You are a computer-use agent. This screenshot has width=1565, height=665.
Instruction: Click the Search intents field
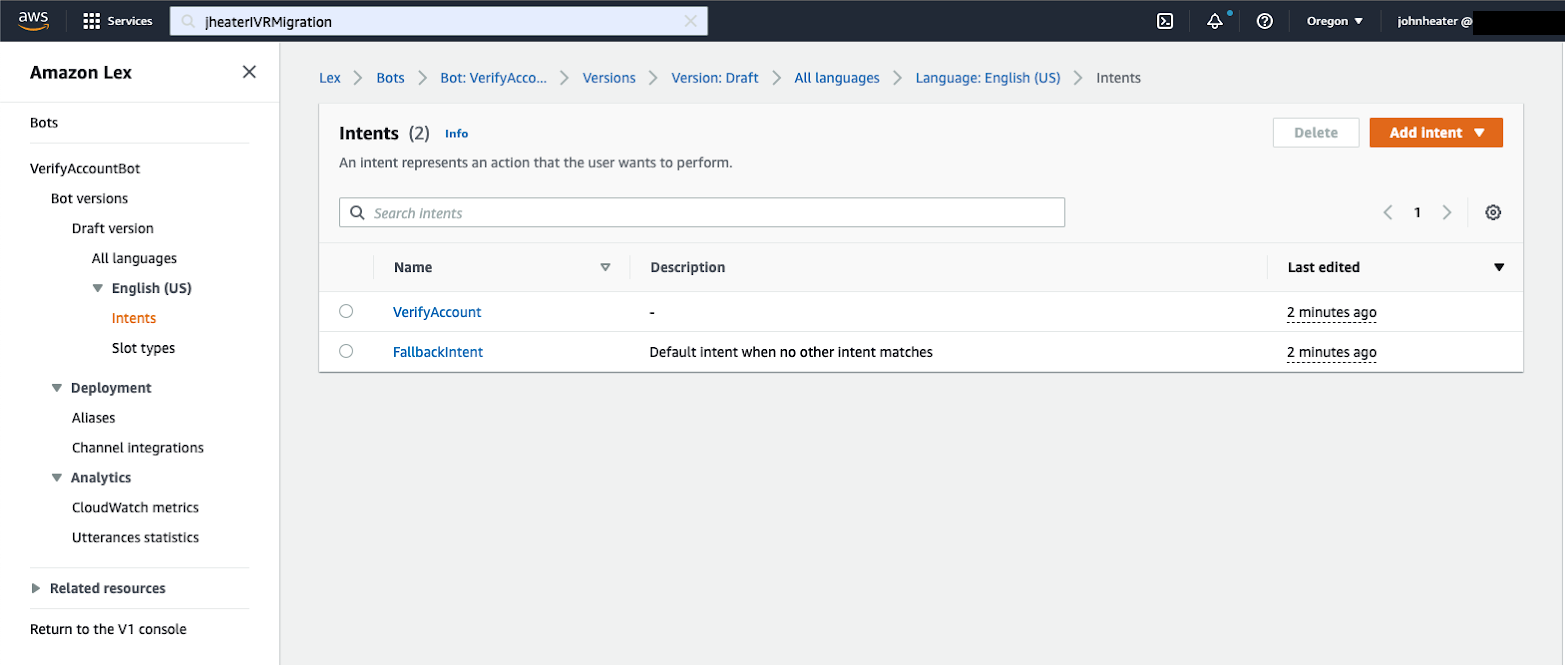pyautogui.click(x=702, y=212)
